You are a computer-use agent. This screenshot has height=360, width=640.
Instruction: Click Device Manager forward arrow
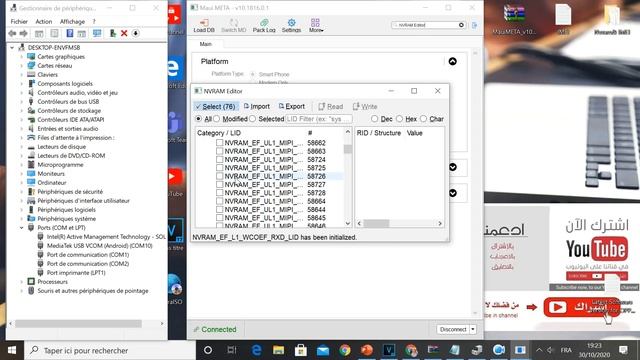click(24, 33)
